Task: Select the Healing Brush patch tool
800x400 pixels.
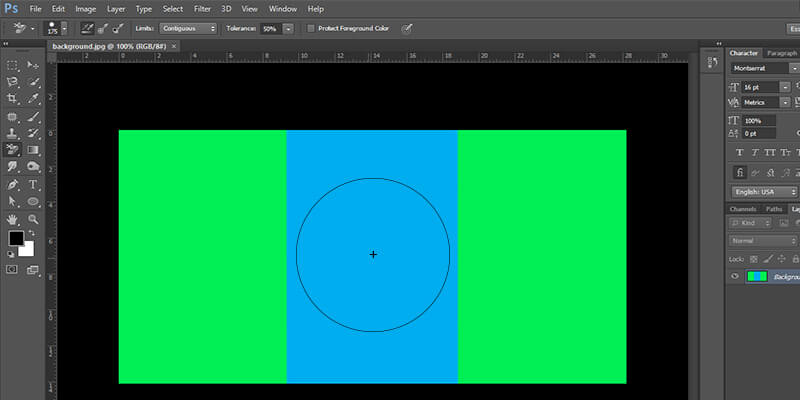Action: pos(12,117)
